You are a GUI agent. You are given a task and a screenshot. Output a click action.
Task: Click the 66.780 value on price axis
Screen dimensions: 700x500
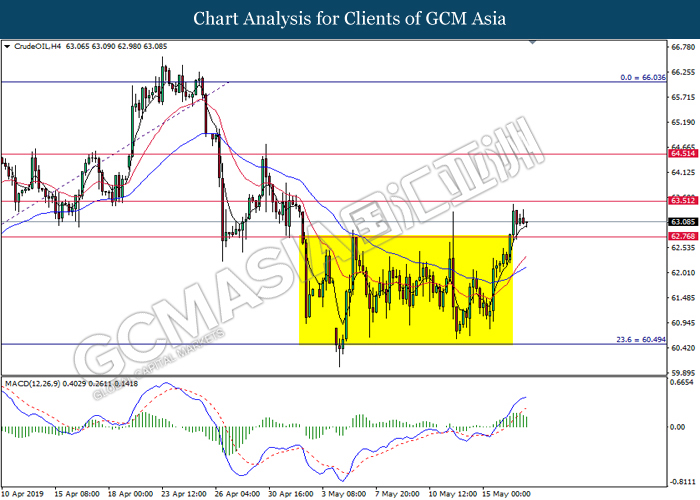point(683,47)
